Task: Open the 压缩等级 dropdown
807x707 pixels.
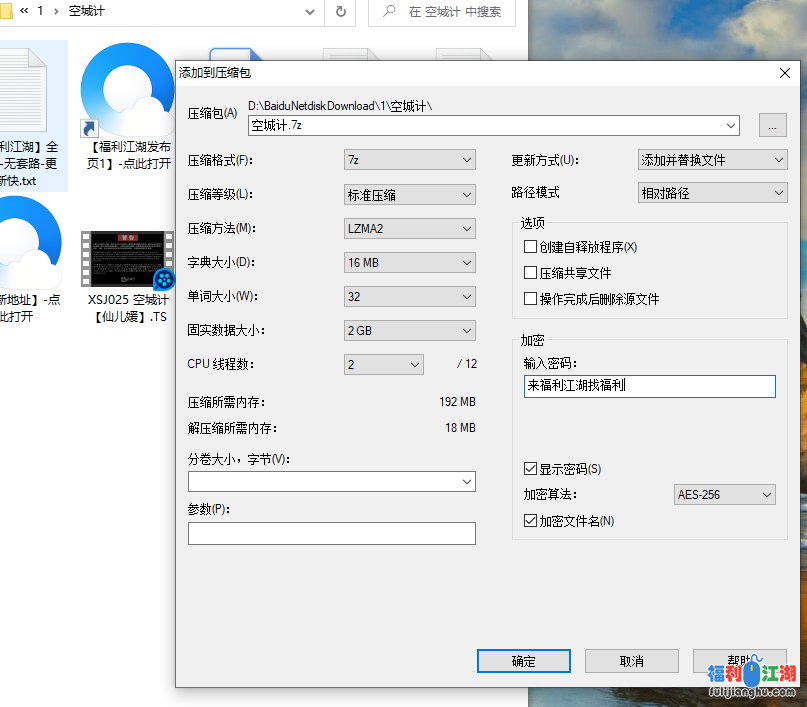Action: tap(409, 194)
